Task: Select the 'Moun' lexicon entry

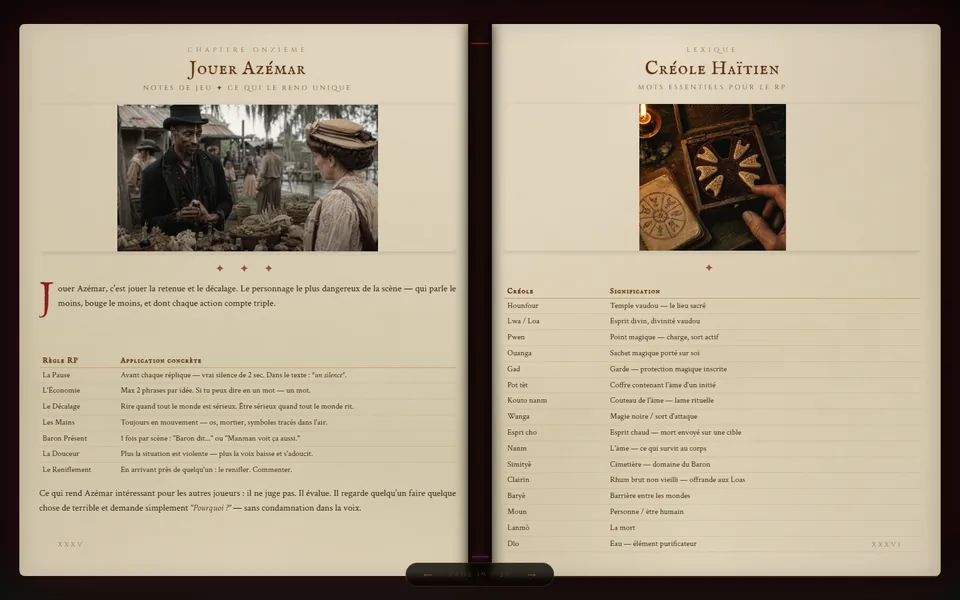Action: pos(712,512)
